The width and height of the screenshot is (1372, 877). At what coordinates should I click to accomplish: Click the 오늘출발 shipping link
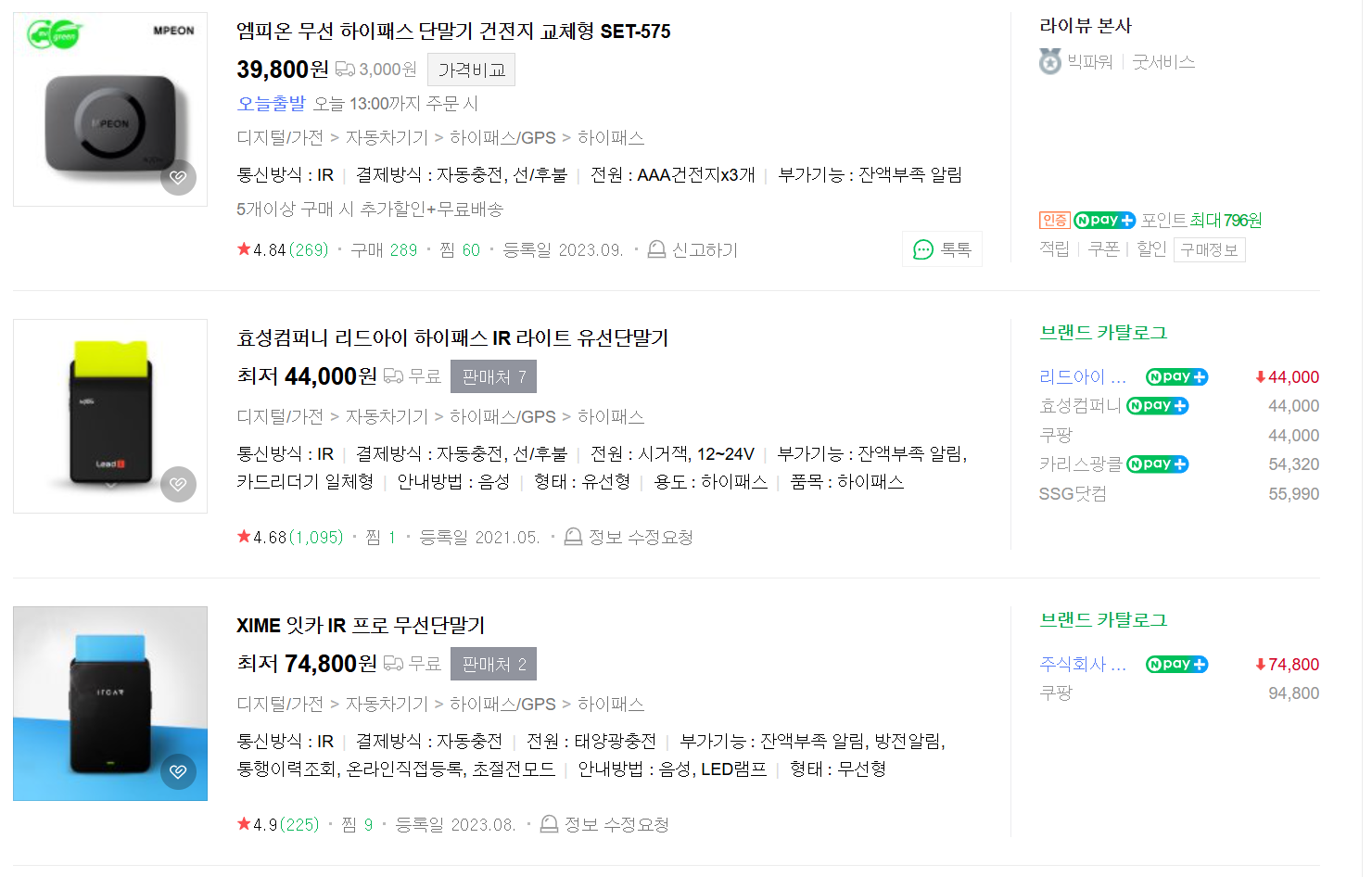coord(270,103)
